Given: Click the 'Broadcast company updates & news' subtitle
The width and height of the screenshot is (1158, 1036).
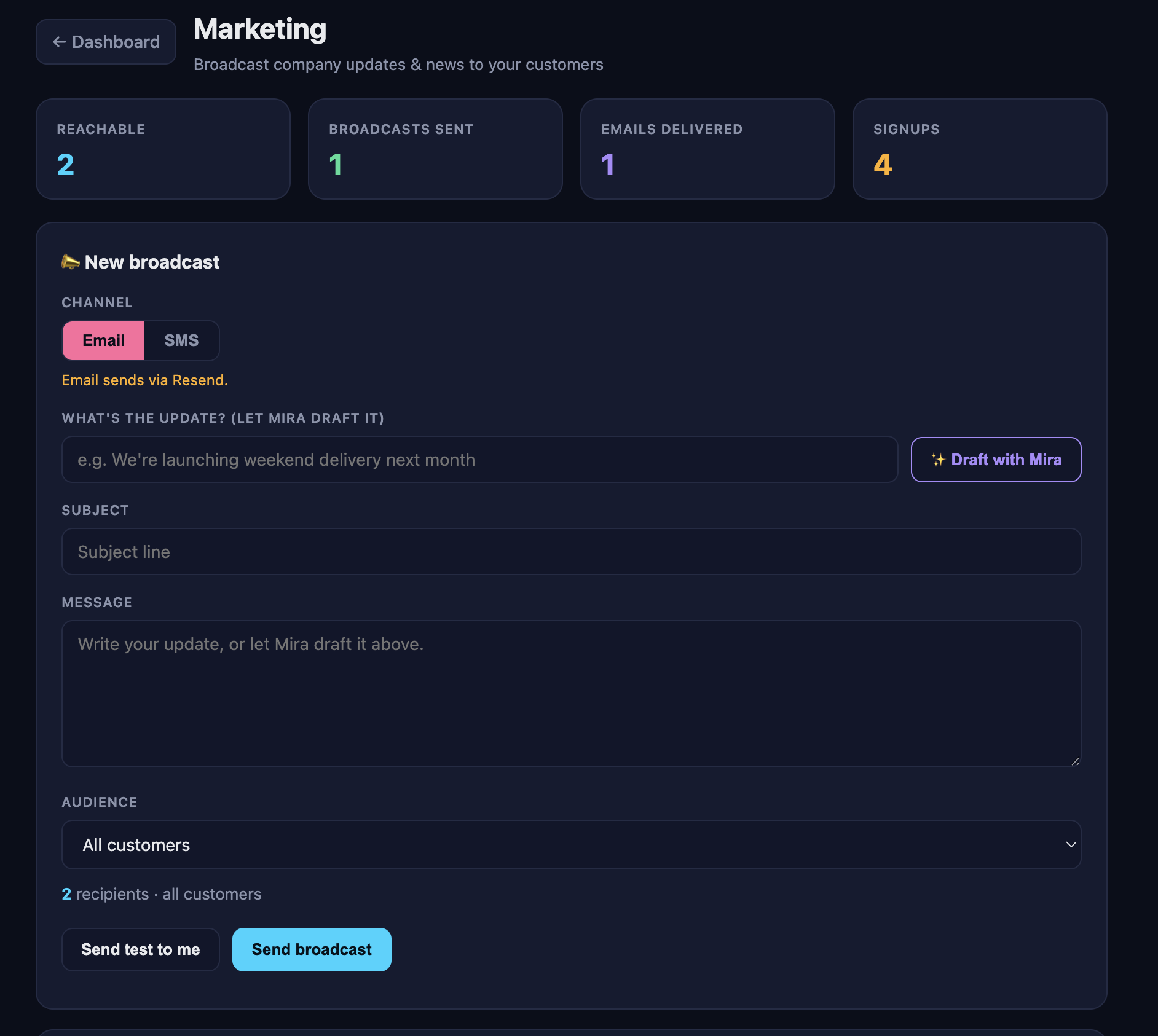Looking at the screenshot, I should [x=398, y=65].
